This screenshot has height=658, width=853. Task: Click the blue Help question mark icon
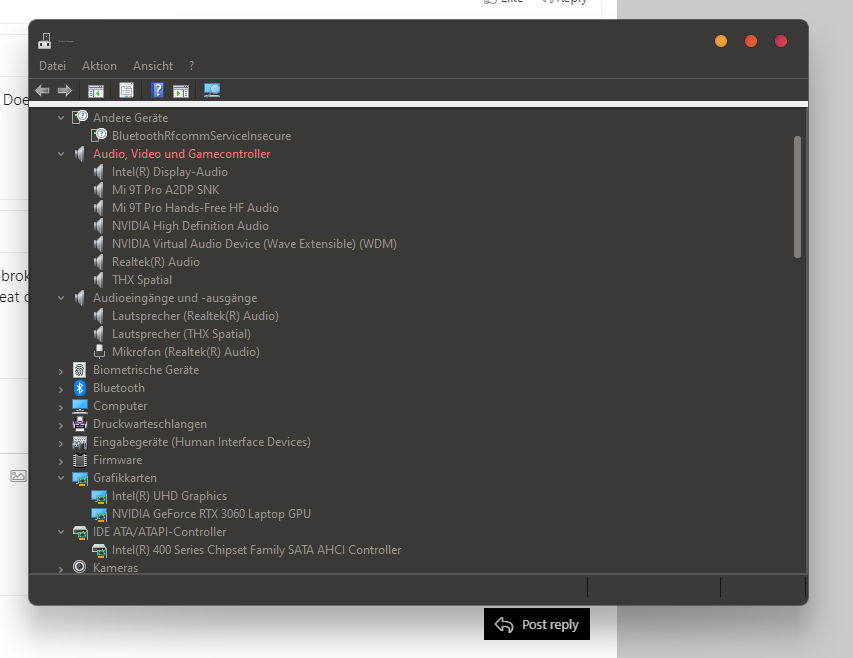[x=157, y=90]
